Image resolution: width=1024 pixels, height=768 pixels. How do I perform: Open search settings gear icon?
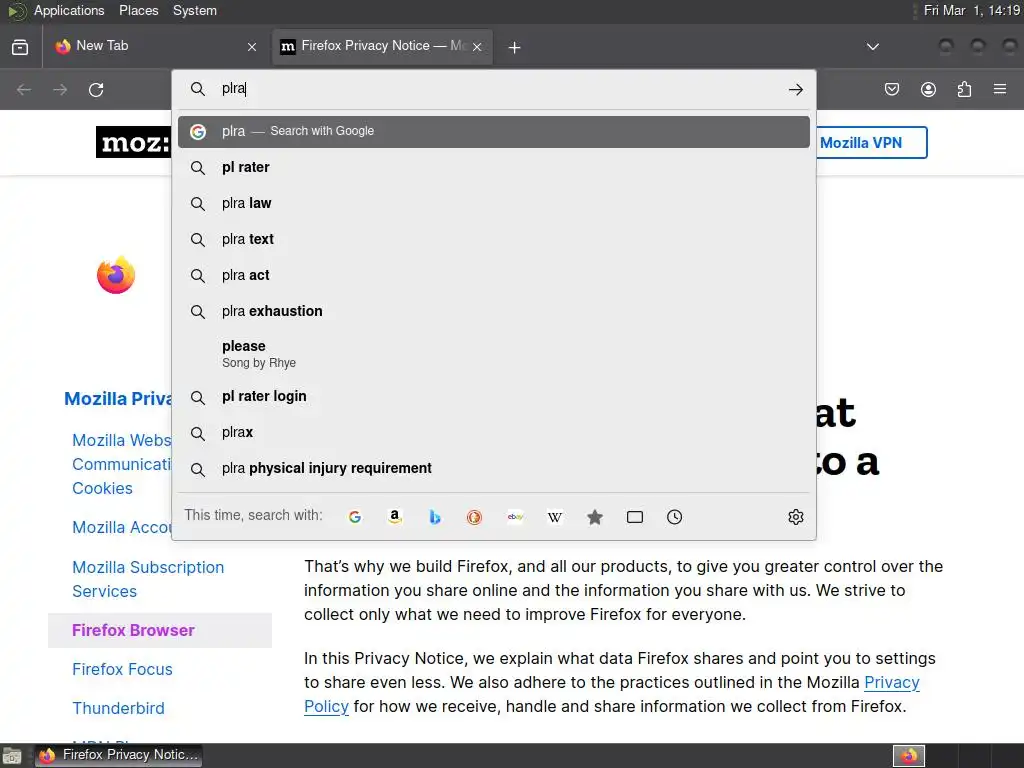795,517
